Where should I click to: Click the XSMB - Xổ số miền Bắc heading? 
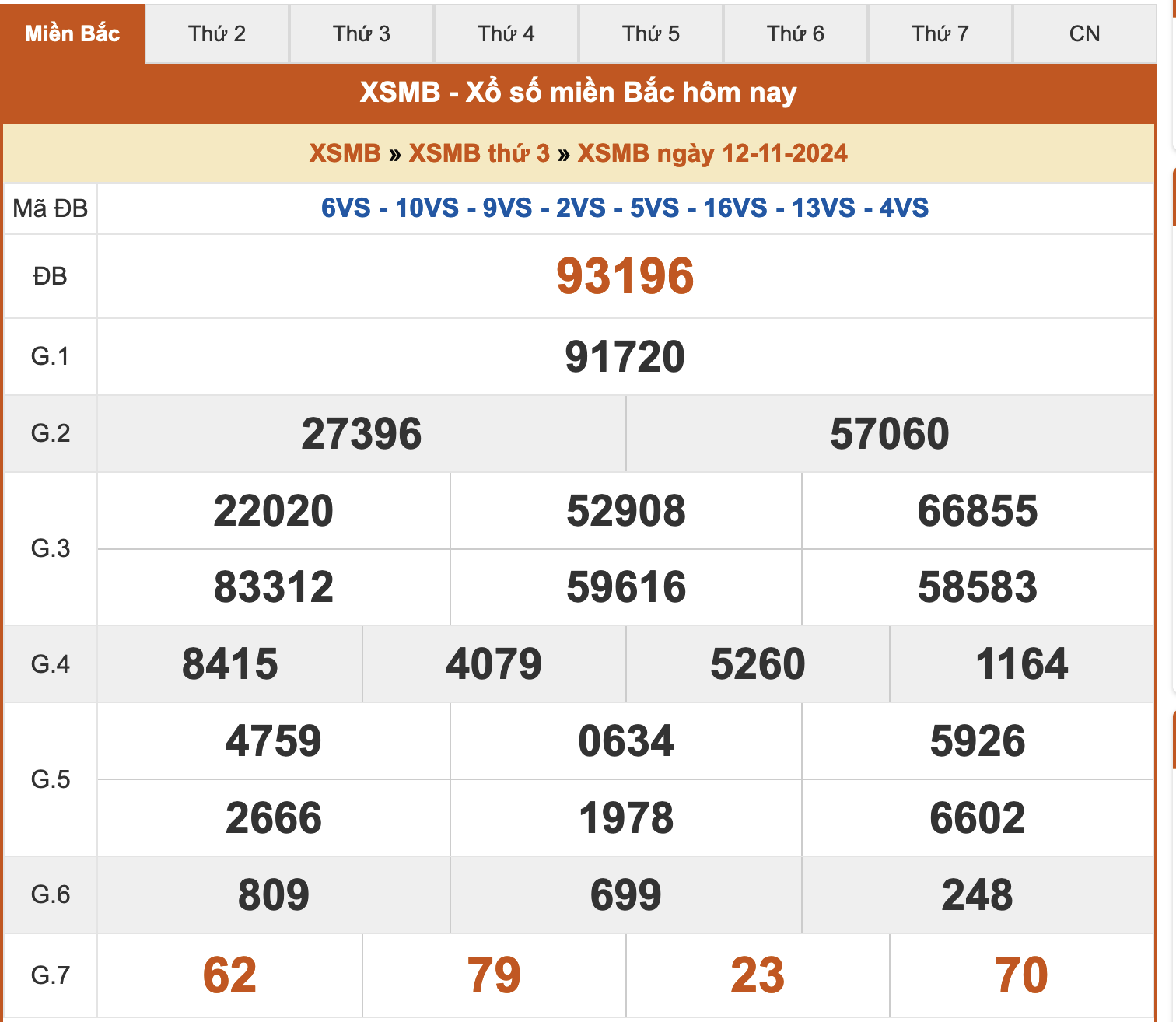(578, 93)
